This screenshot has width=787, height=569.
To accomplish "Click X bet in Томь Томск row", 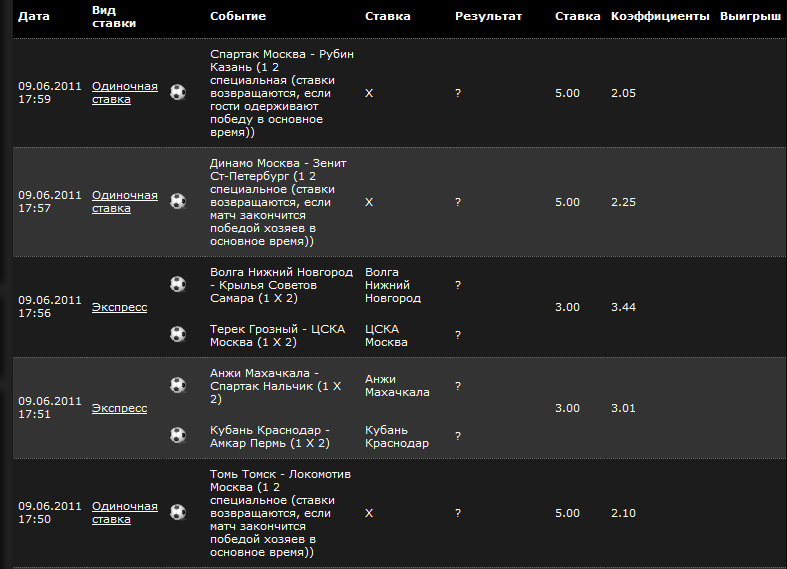I will tap(369, 513).
